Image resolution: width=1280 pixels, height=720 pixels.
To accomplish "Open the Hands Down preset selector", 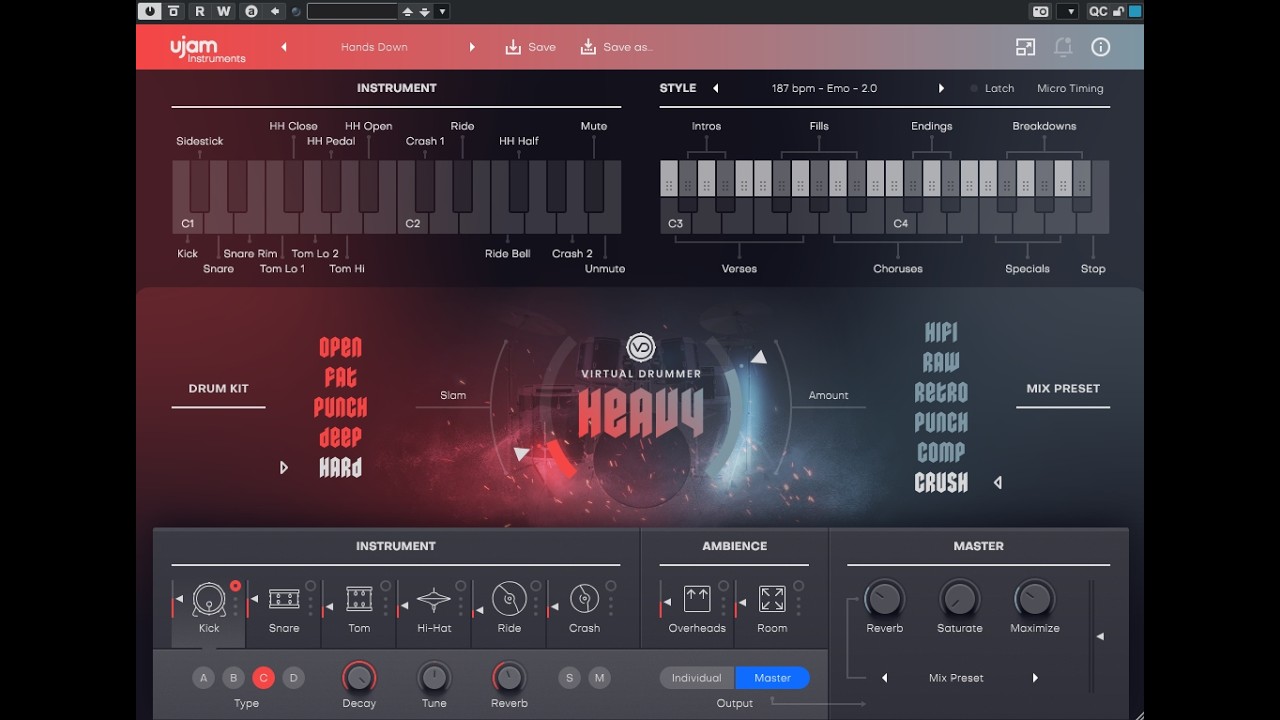I will click(x=374, y=47).
